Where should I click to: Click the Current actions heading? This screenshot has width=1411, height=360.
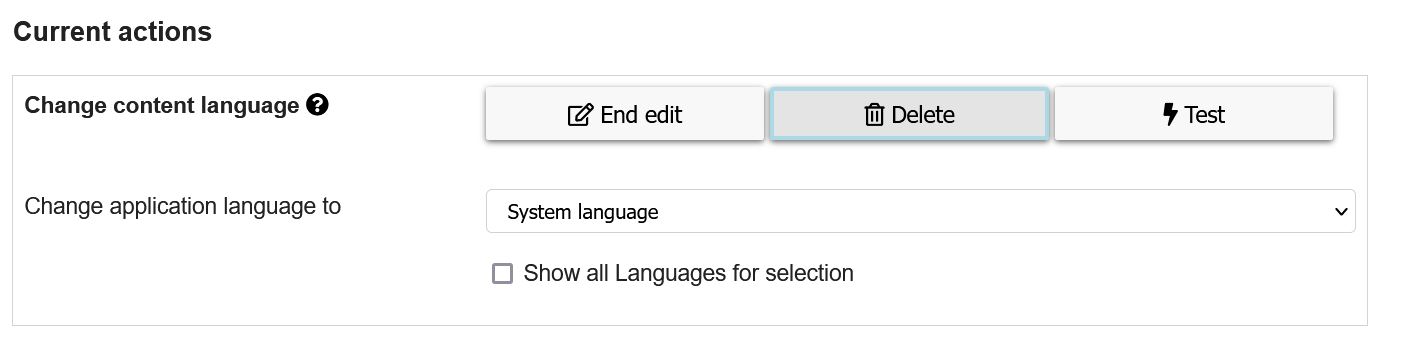click(x=112, y=32)
